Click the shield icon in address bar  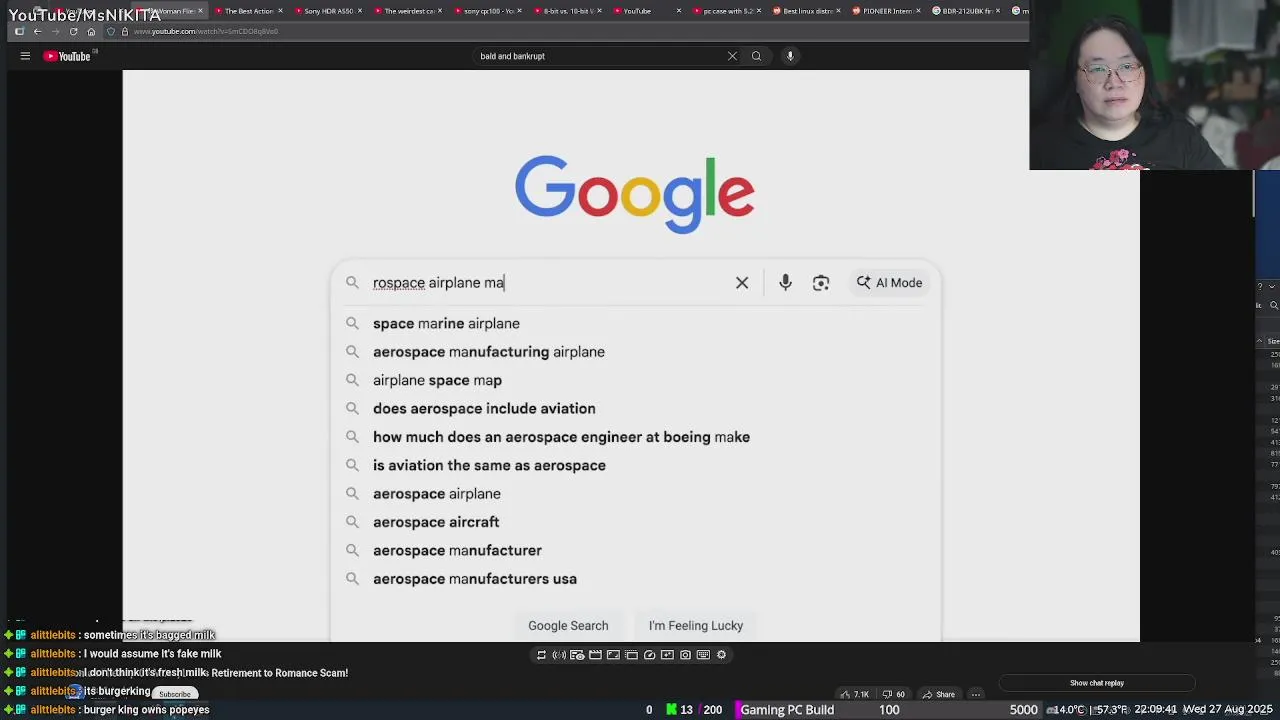coord(111,31)
